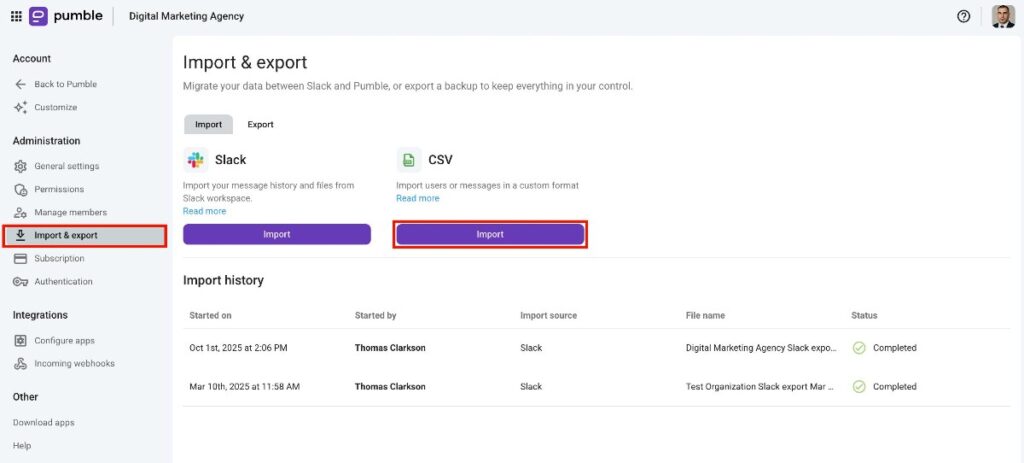Click the Import history heading

(223, 280)
